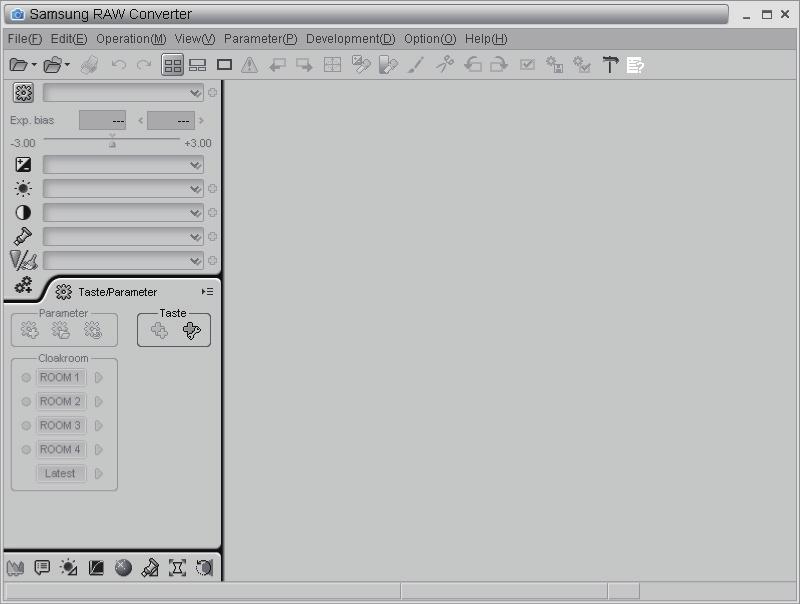800x604 pixels.
Task: Click the redo arrow in toolbar
Action: (x=144, y=65)
